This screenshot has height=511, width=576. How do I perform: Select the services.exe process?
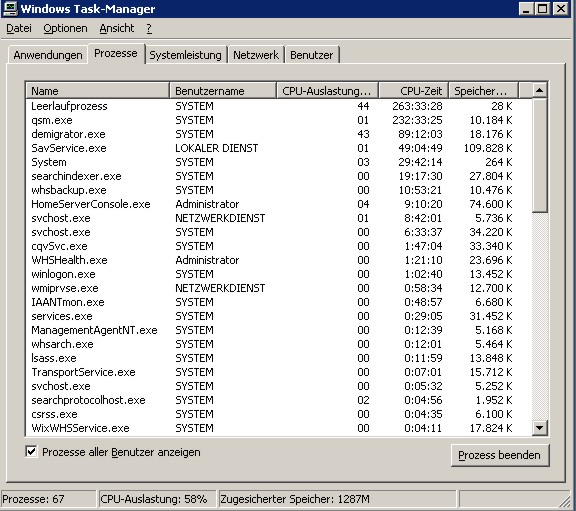278,316
